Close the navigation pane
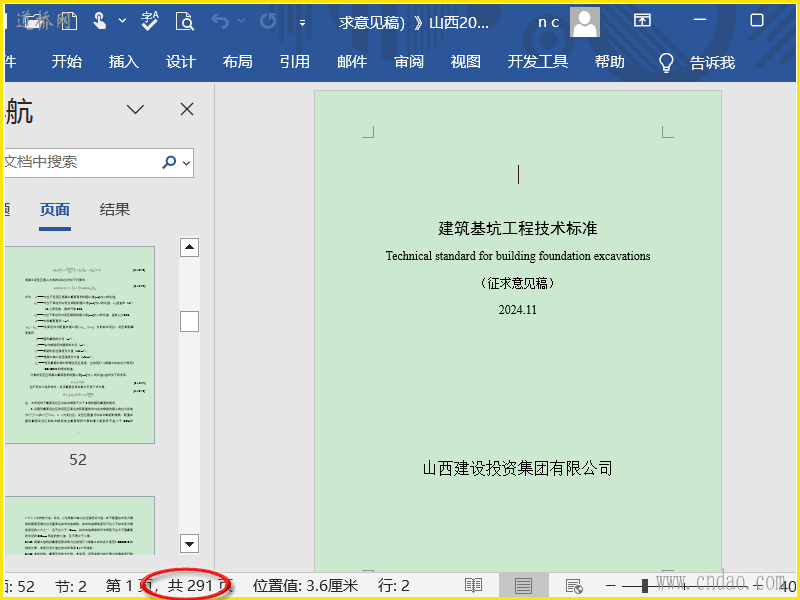Image resolution: width=800 pixels, height=600 pixels. point(187,109)
